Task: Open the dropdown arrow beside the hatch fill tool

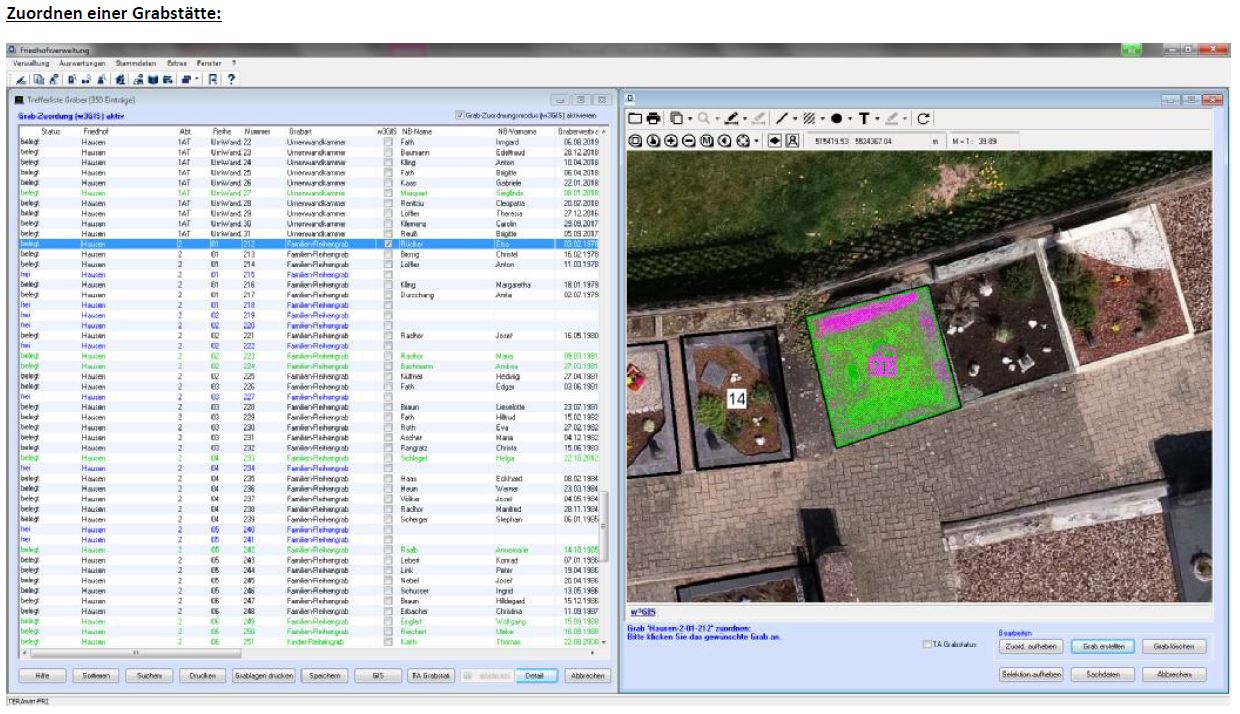Action: pos(822,120)
